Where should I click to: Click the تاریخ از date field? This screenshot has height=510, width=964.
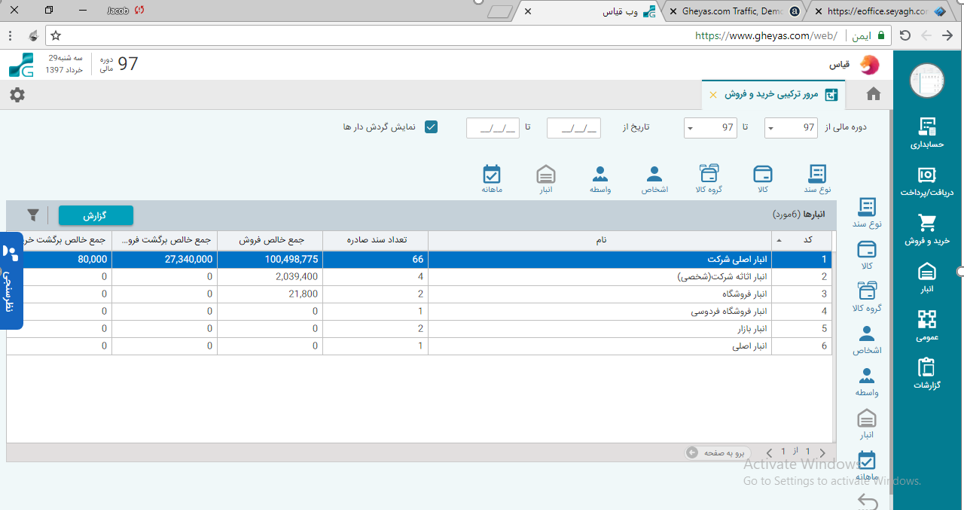[574, 128]
